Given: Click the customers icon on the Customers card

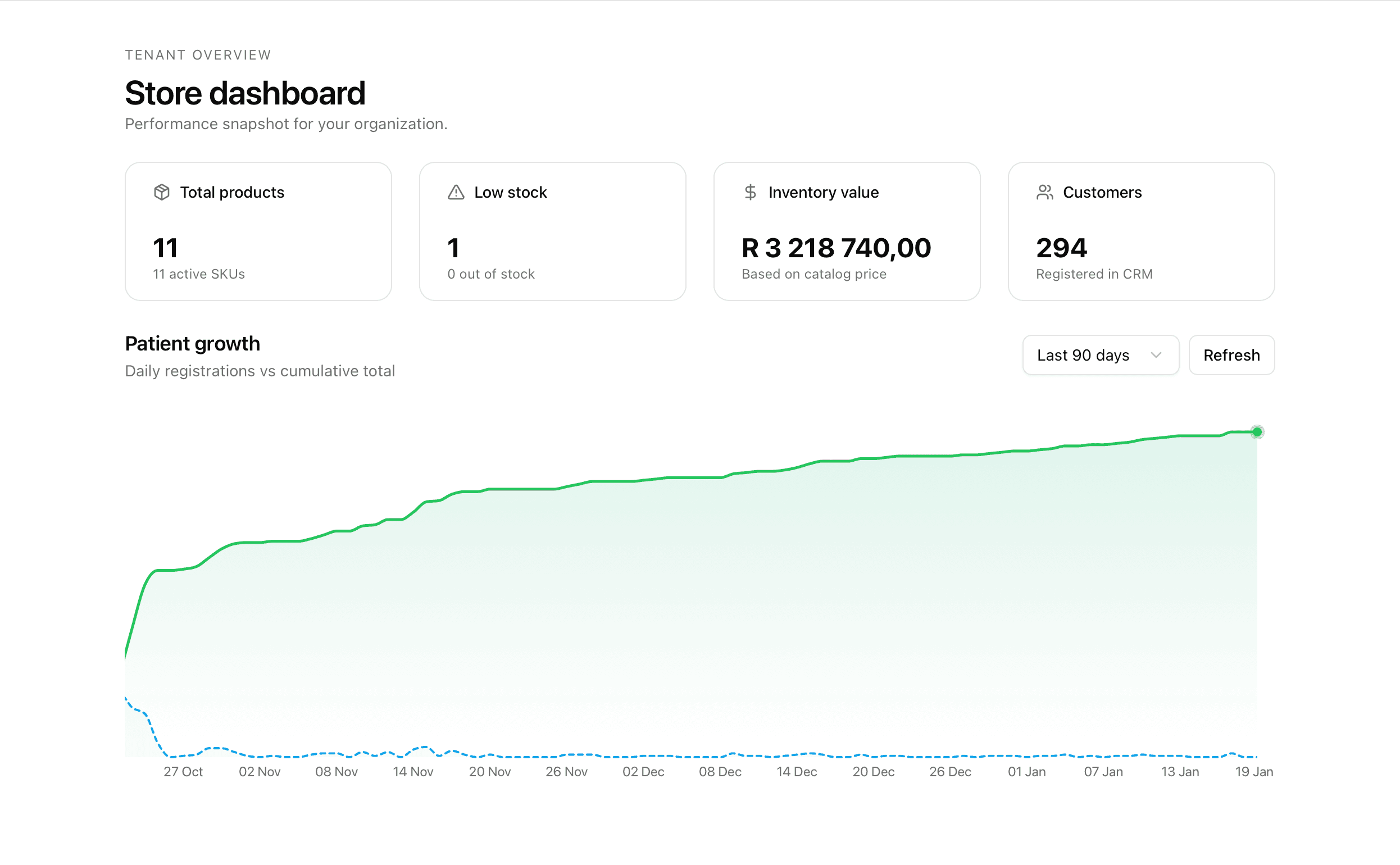Looking at the screenshot, I should 1044,192.
